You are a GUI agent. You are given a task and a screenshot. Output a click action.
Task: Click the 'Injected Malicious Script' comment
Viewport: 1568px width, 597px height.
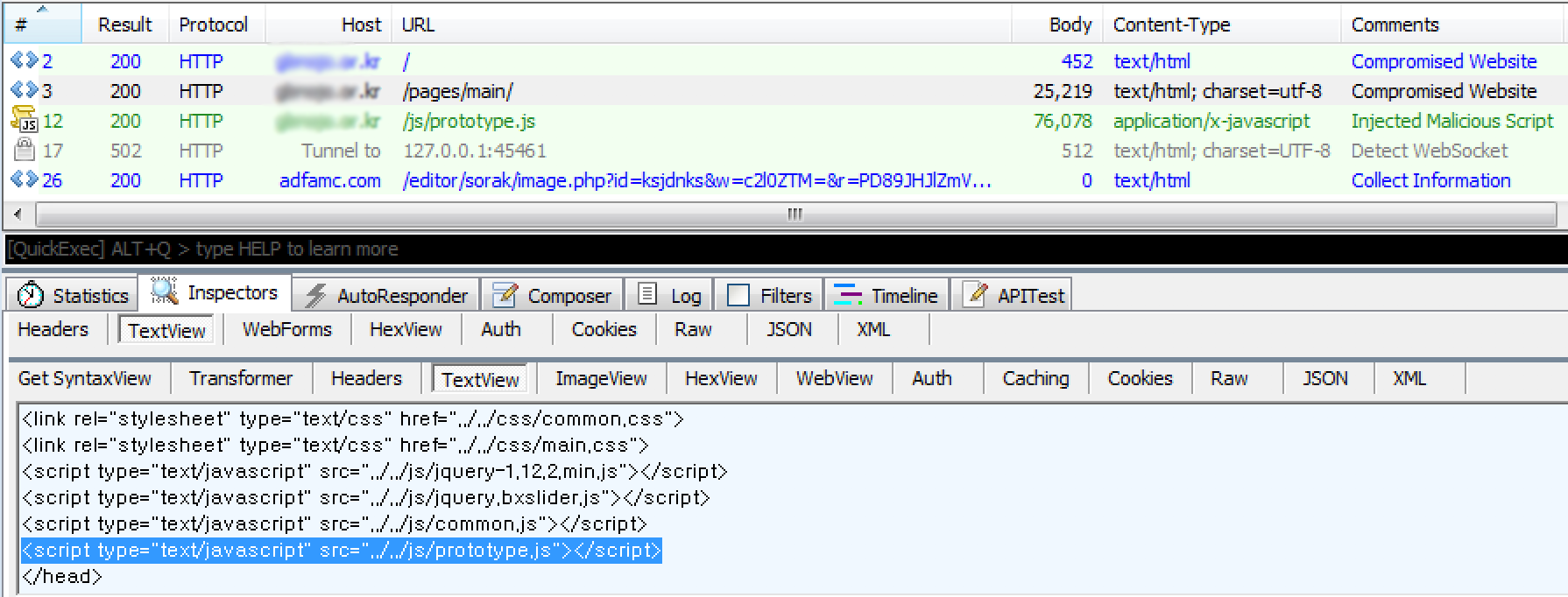pyautogui.click(x=1451, y=121)
